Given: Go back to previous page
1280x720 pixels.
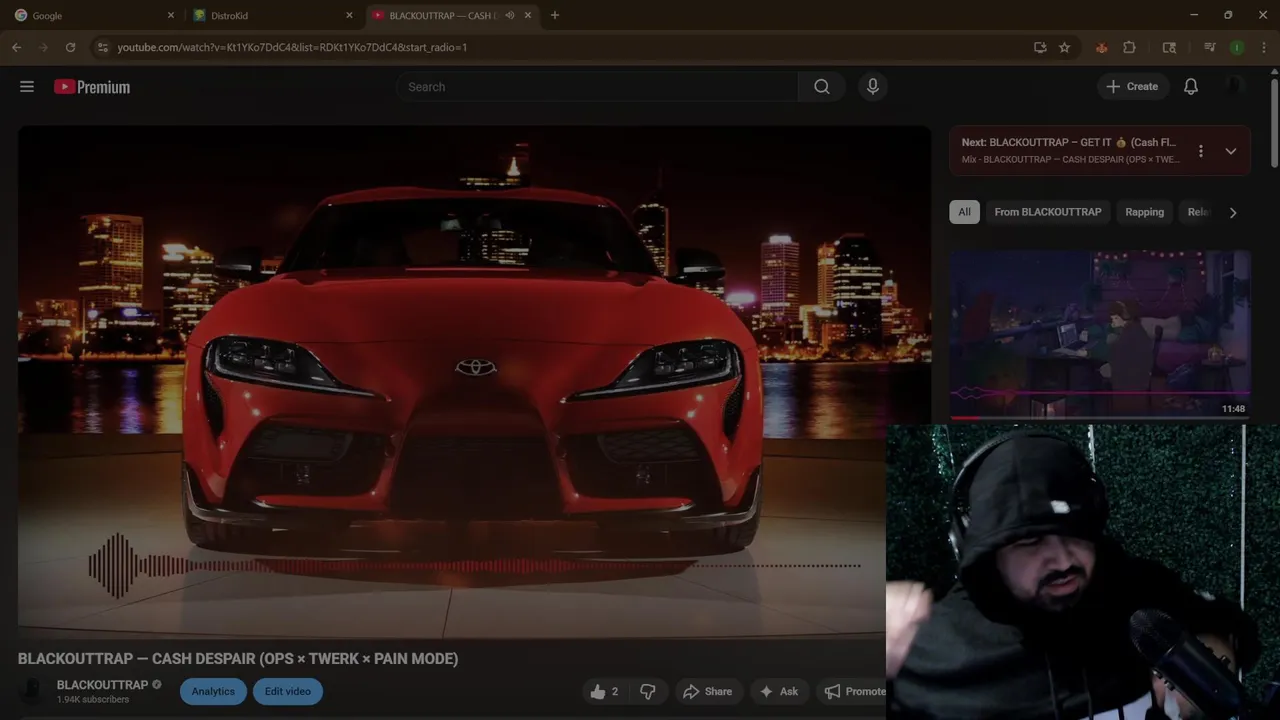Looking at the screenshot, I should coord(17,47).
